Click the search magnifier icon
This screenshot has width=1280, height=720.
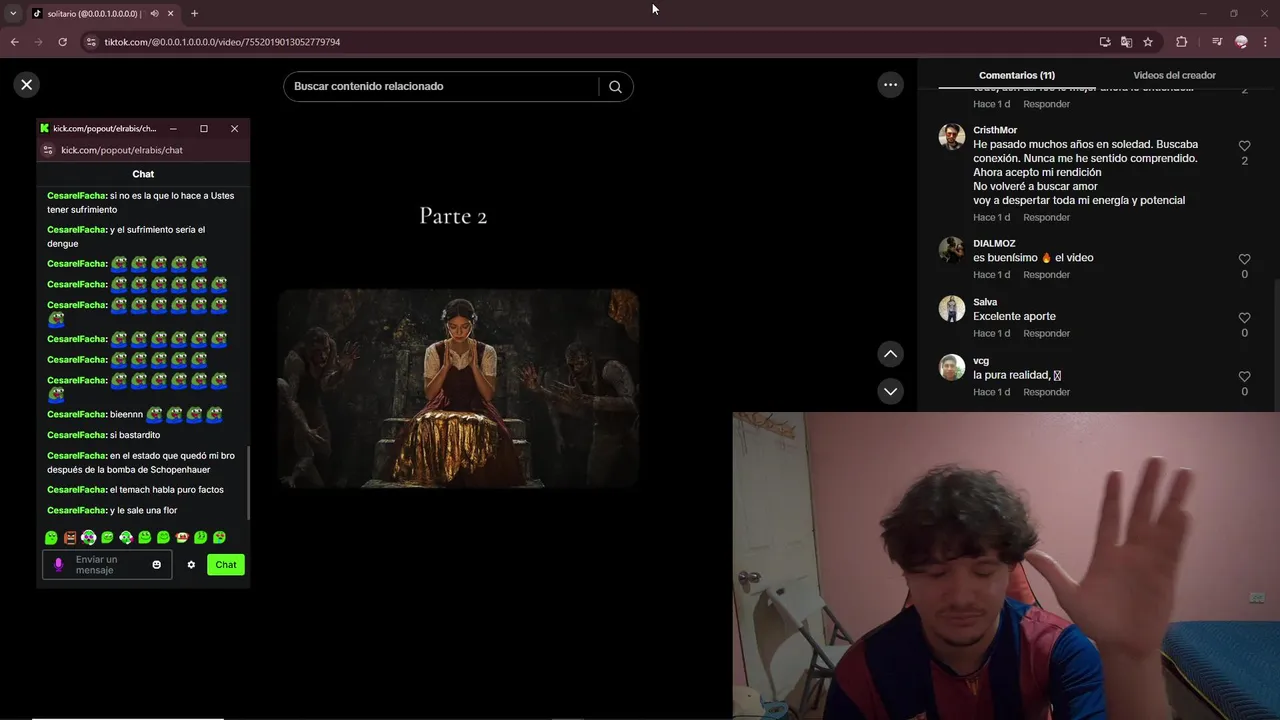(615, 86)
